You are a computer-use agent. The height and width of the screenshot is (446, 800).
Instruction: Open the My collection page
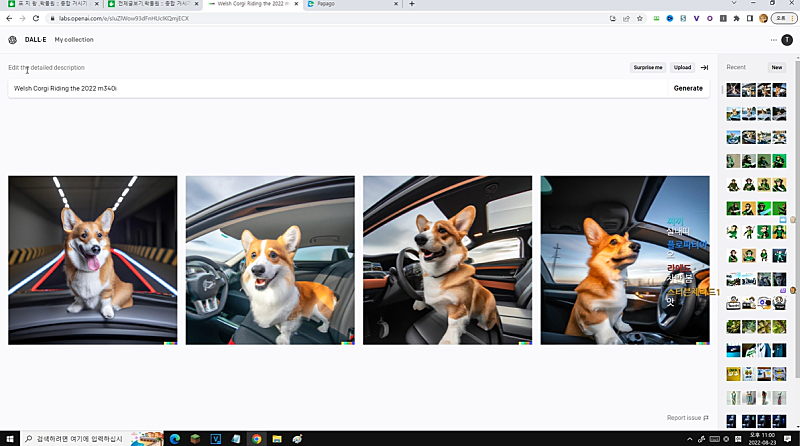[74, 40]
